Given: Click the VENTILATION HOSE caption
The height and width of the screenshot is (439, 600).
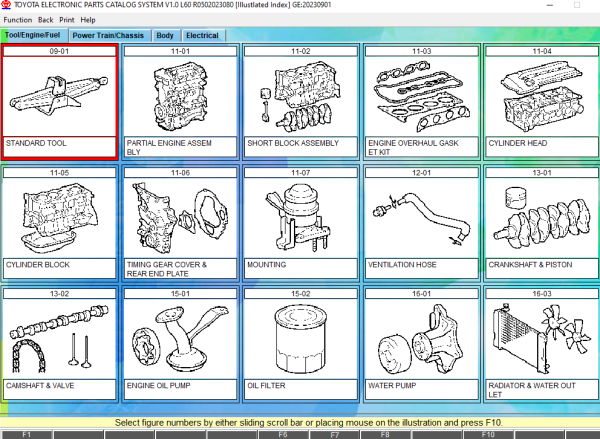Looking at the screenshot, I should point(421,268).
